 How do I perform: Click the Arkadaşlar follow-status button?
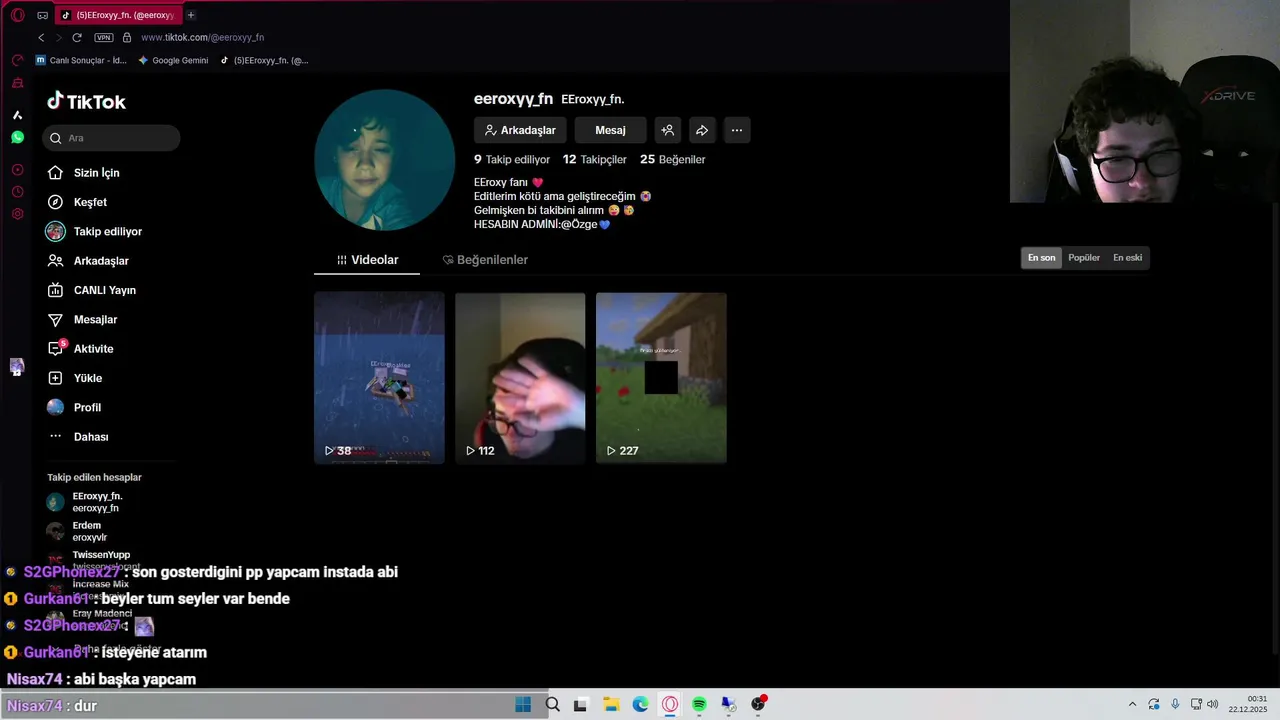(520, 130)
